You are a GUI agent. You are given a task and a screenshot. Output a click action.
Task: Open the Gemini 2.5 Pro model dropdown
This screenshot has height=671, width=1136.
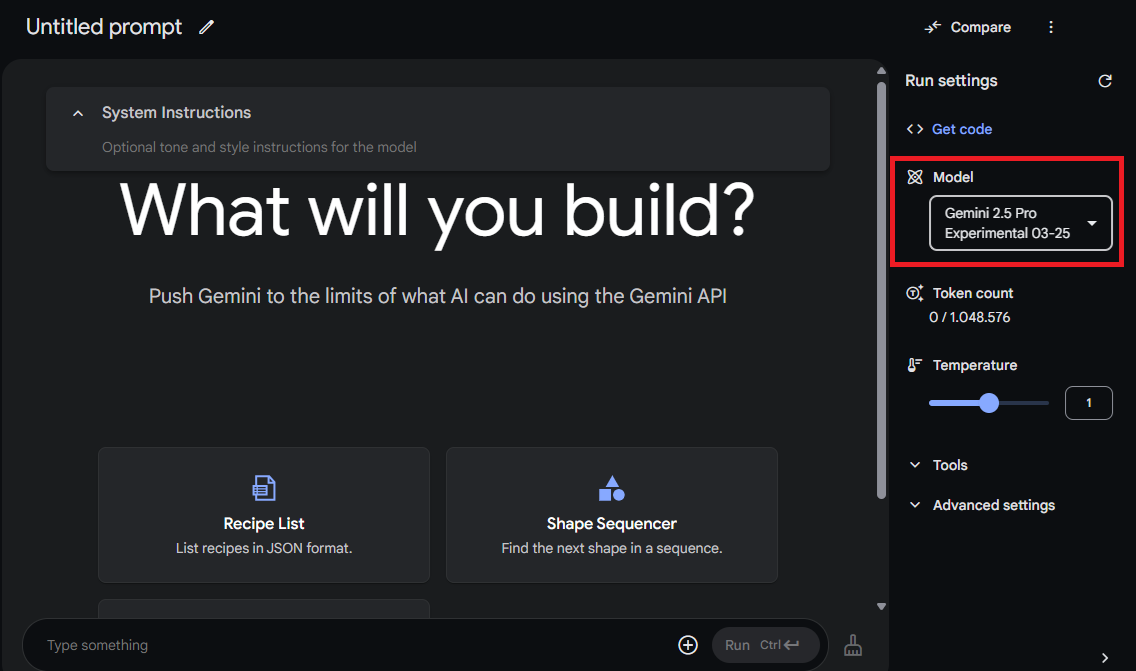click(x=1020, y=223)
